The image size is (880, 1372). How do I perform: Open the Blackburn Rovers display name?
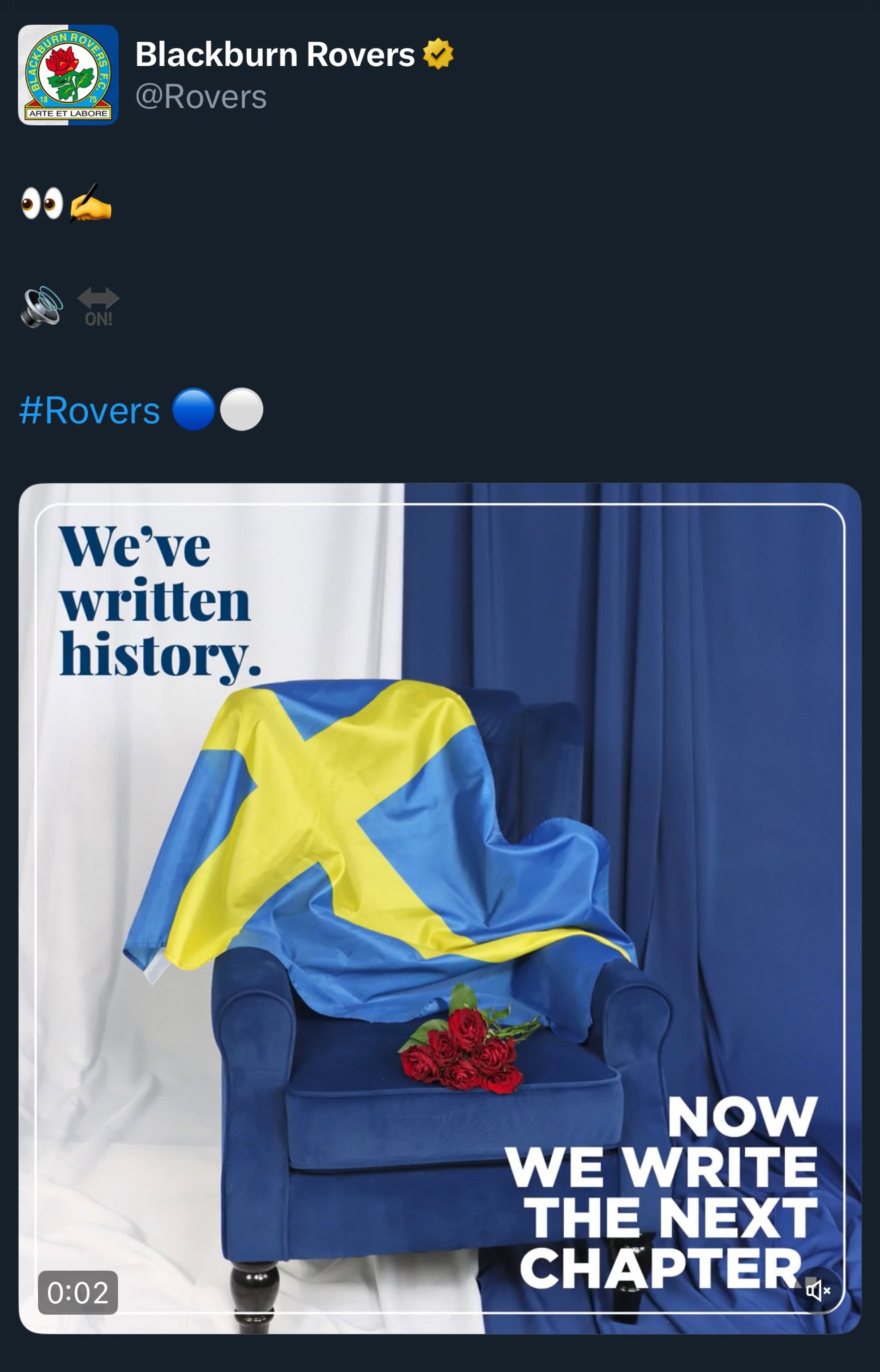coord(275,55)
